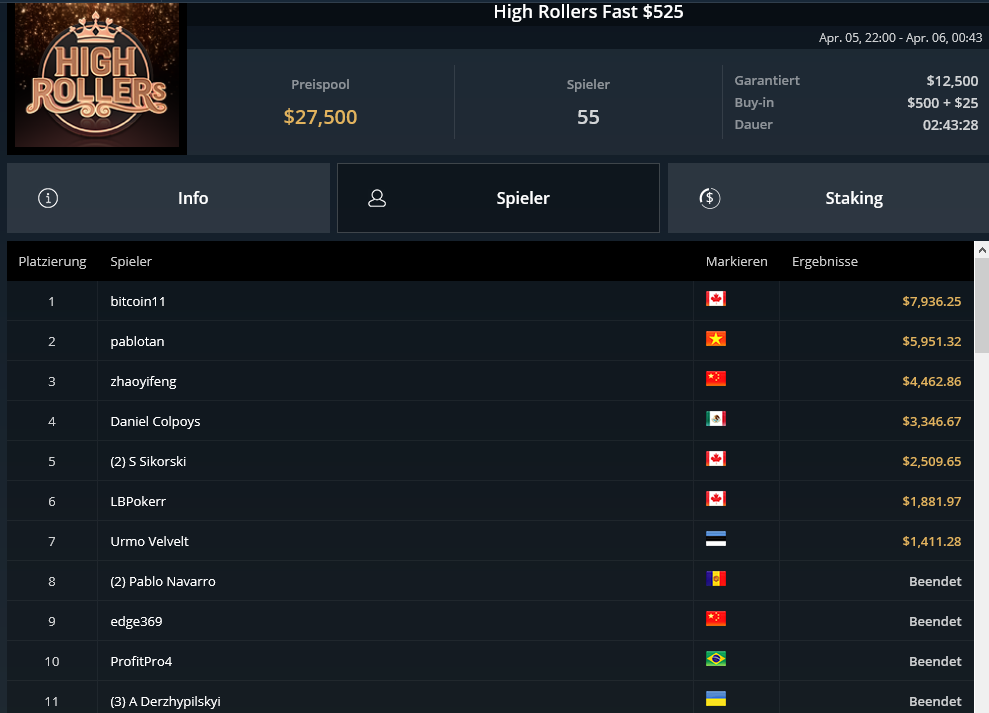Switch to the Spieler tab

coord(498,198)
